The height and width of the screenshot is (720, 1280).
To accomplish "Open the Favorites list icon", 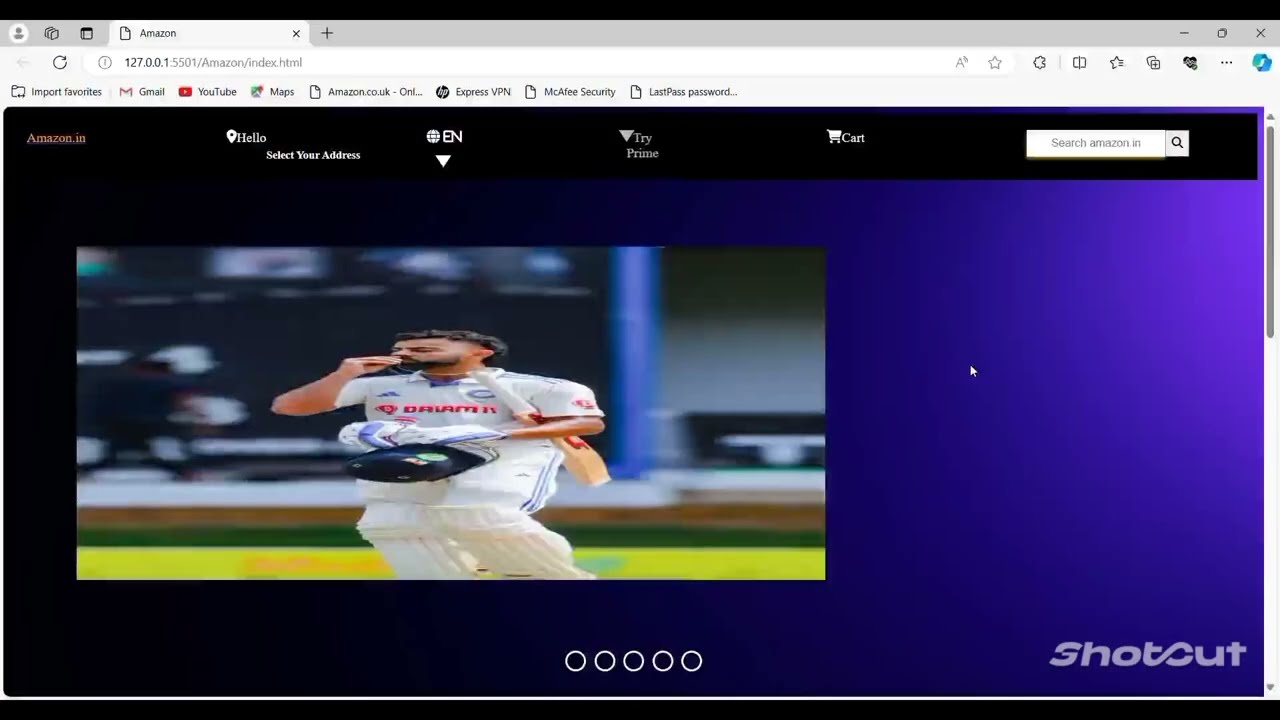I will pos(1117,62).
